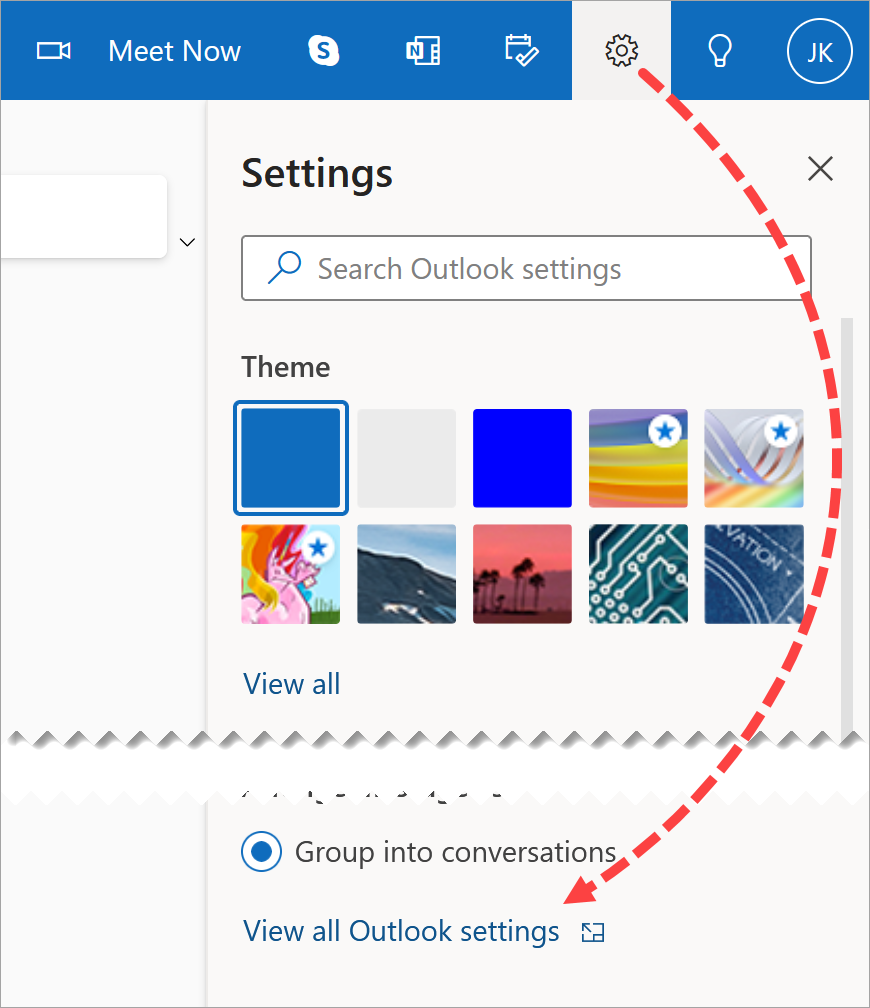This screenshot has width=870, height=1008.
Task: Select the palm trees sunset theme
Action: (x=522, y=574)
